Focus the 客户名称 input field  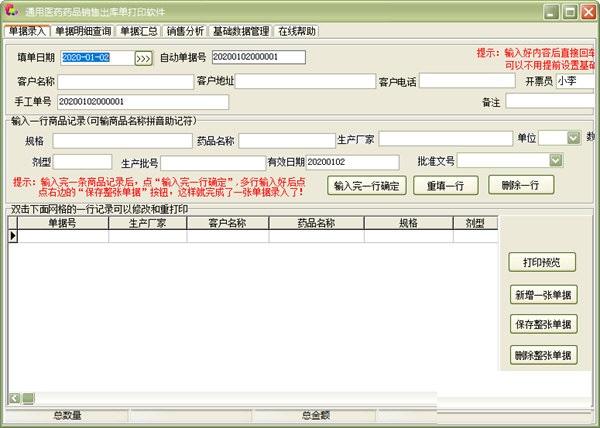[126, 82]
